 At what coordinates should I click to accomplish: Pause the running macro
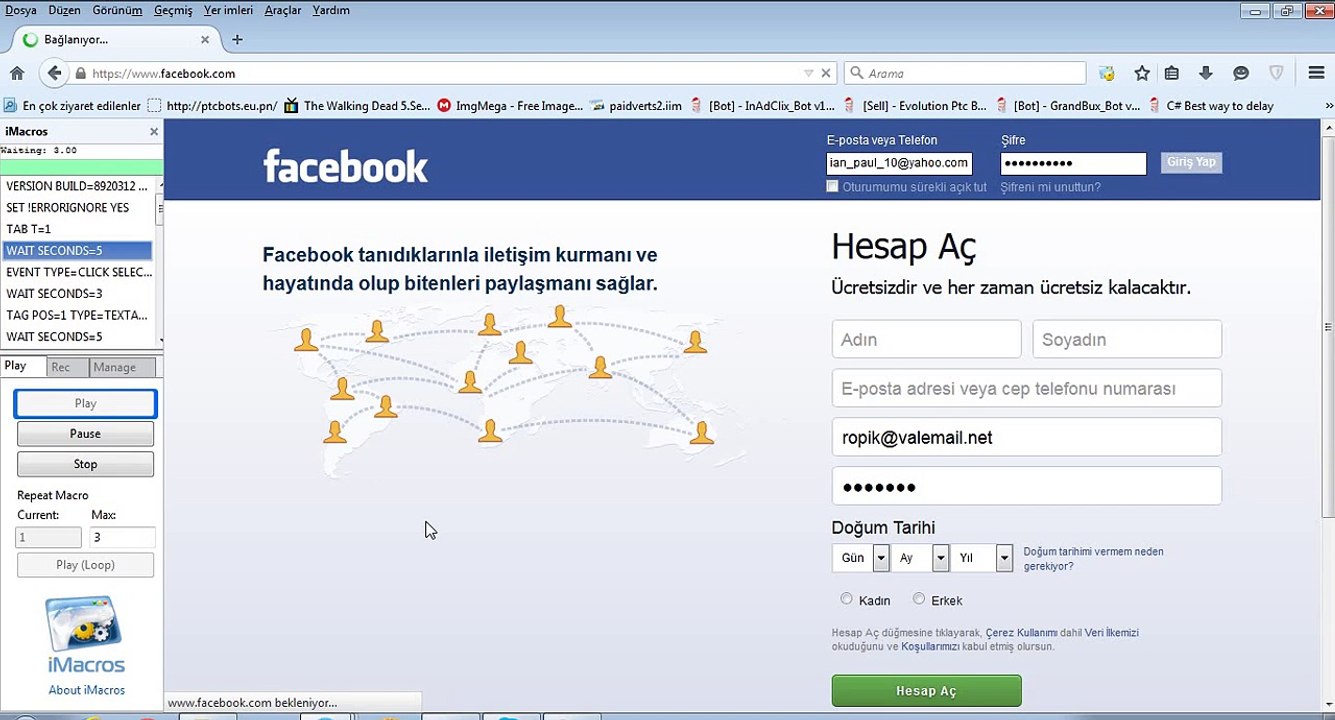pos(85,434)
